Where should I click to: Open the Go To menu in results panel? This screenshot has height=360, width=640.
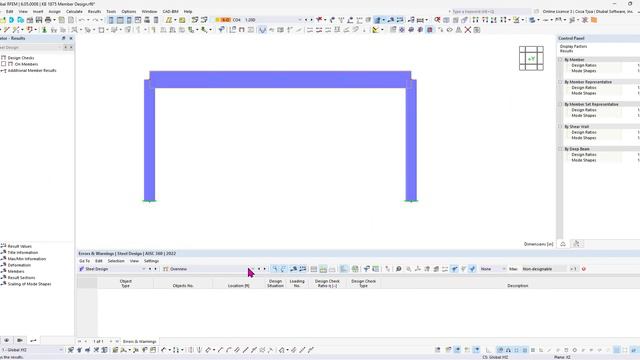coord(84,261)
